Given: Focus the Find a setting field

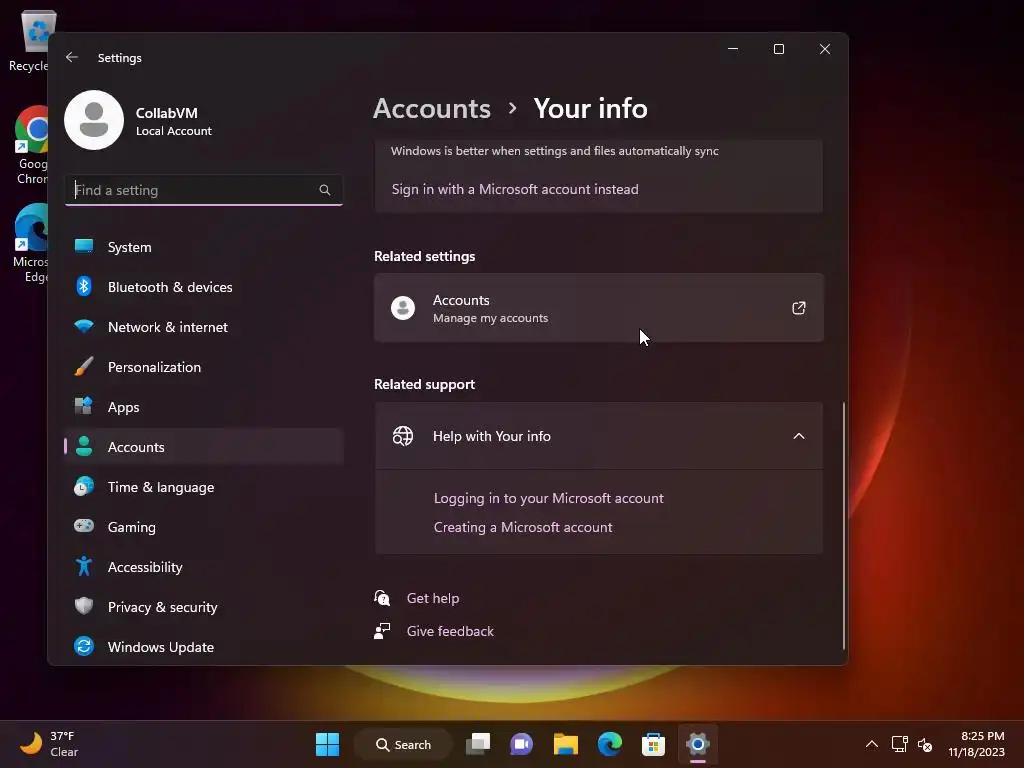Looking at the screenshot, I should pos(204,190).
